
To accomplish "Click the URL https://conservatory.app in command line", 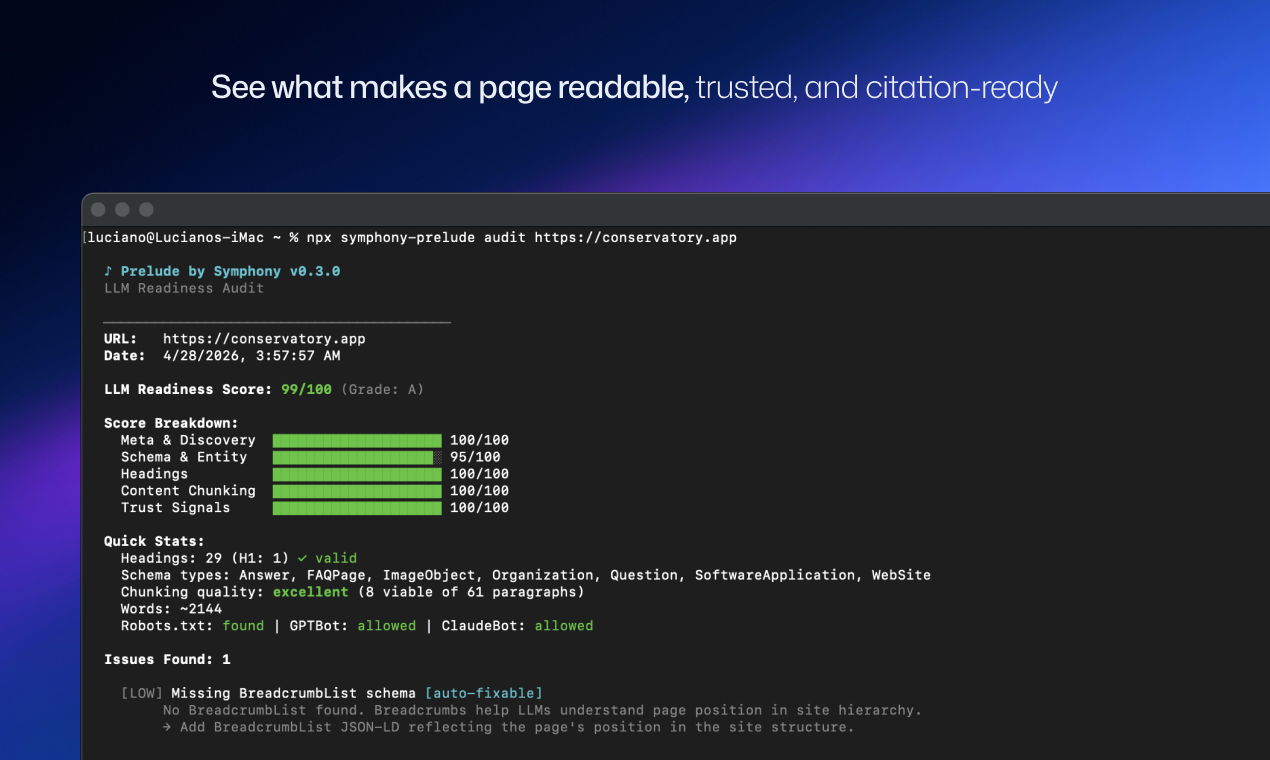I will pyautogui.click(x=636, y=238).
